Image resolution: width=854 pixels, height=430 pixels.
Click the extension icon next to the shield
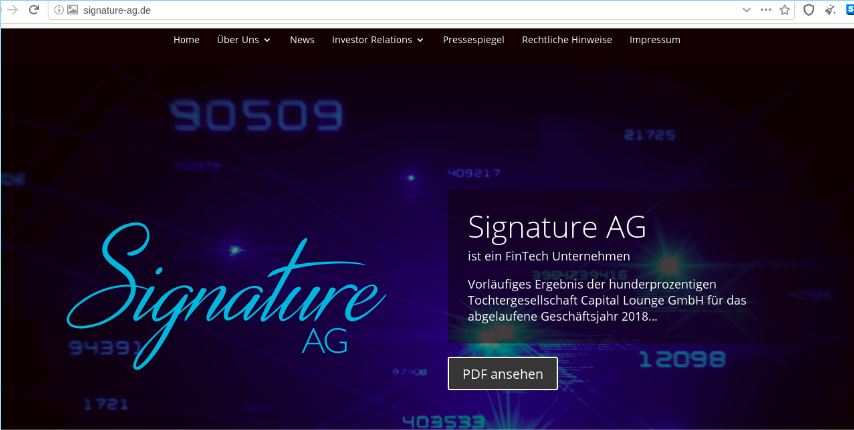(830, 10)
